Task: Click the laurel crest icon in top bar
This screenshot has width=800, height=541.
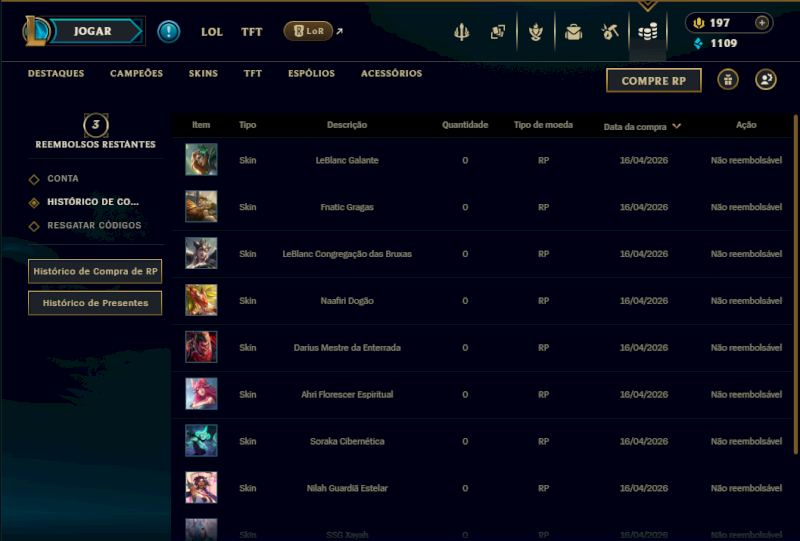Action: tap(536, 32)
